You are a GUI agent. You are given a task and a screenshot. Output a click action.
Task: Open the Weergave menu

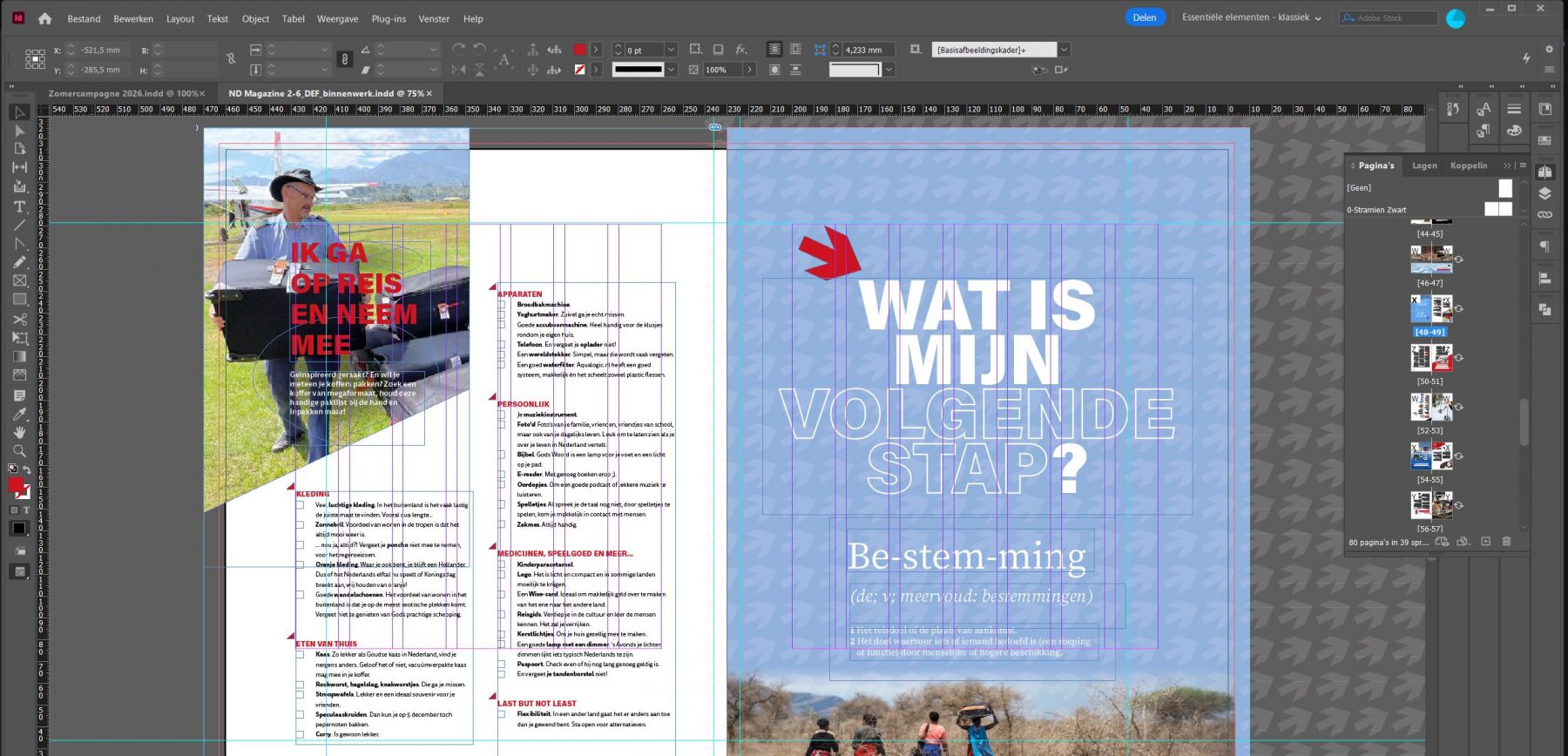(337, 18)
